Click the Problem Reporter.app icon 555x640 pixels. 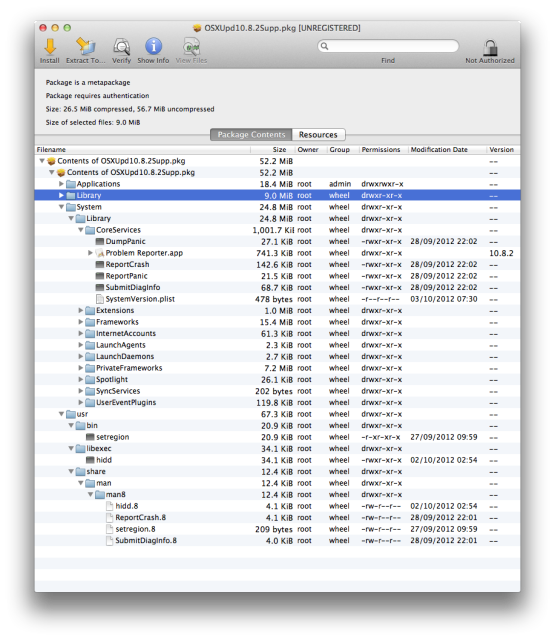tap(100, 253)
